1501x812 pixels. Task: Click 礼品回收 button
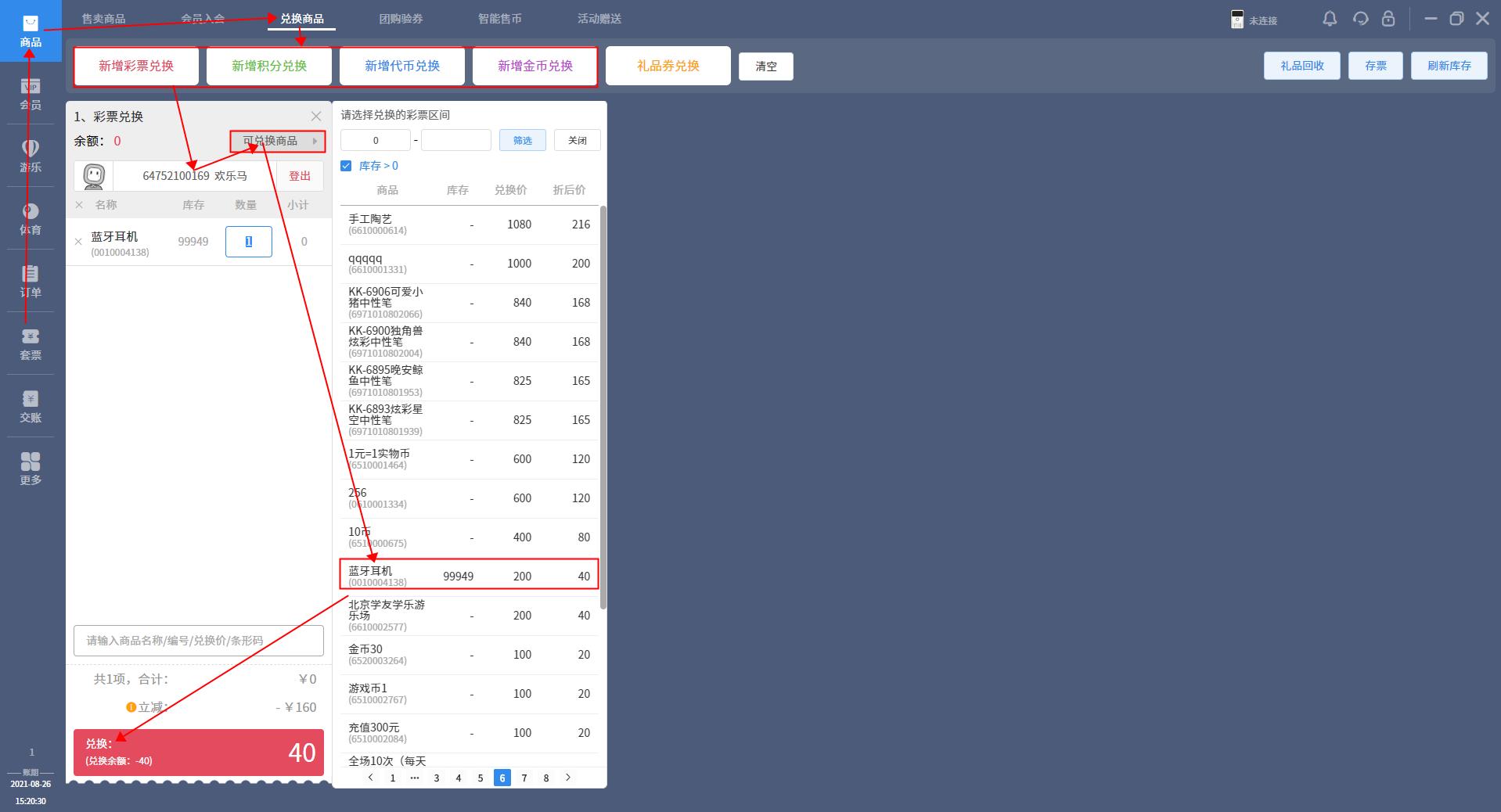click(1302, 66)
